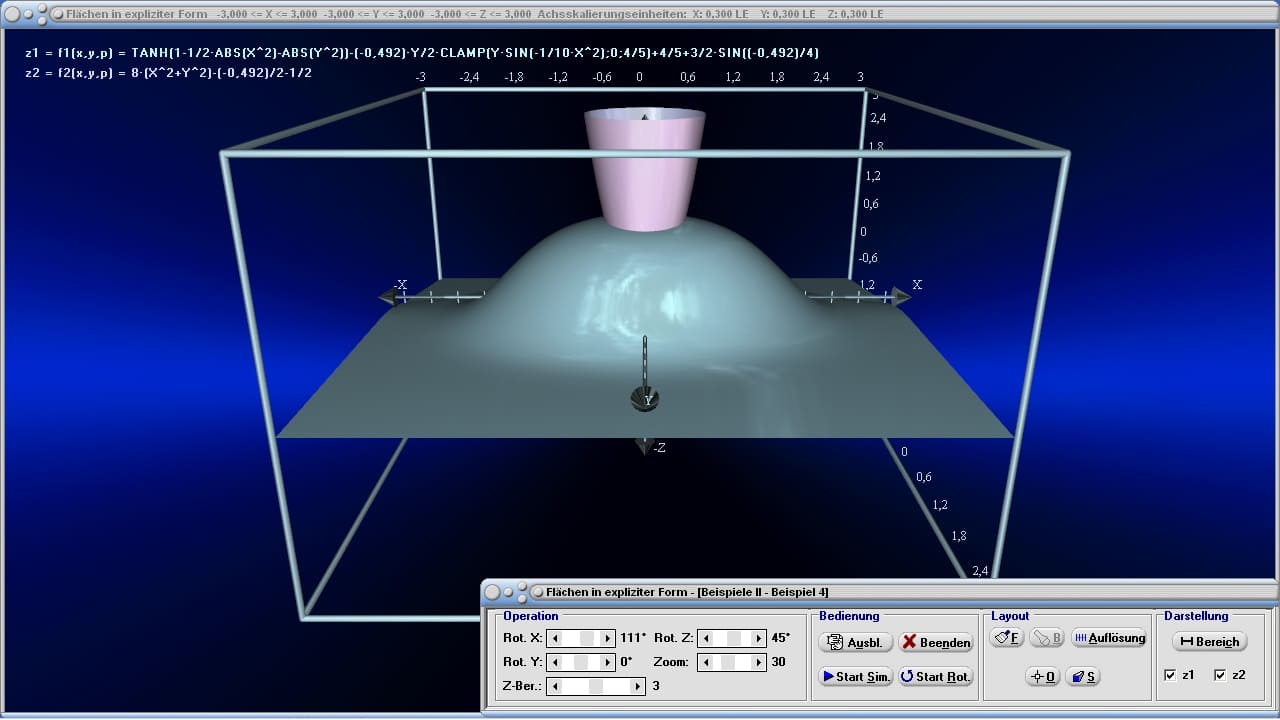The width and height of the screenshot is (1280, 720).
Task: Toggle the z2 surface checkbox
Action: [x=1220, y=675]
